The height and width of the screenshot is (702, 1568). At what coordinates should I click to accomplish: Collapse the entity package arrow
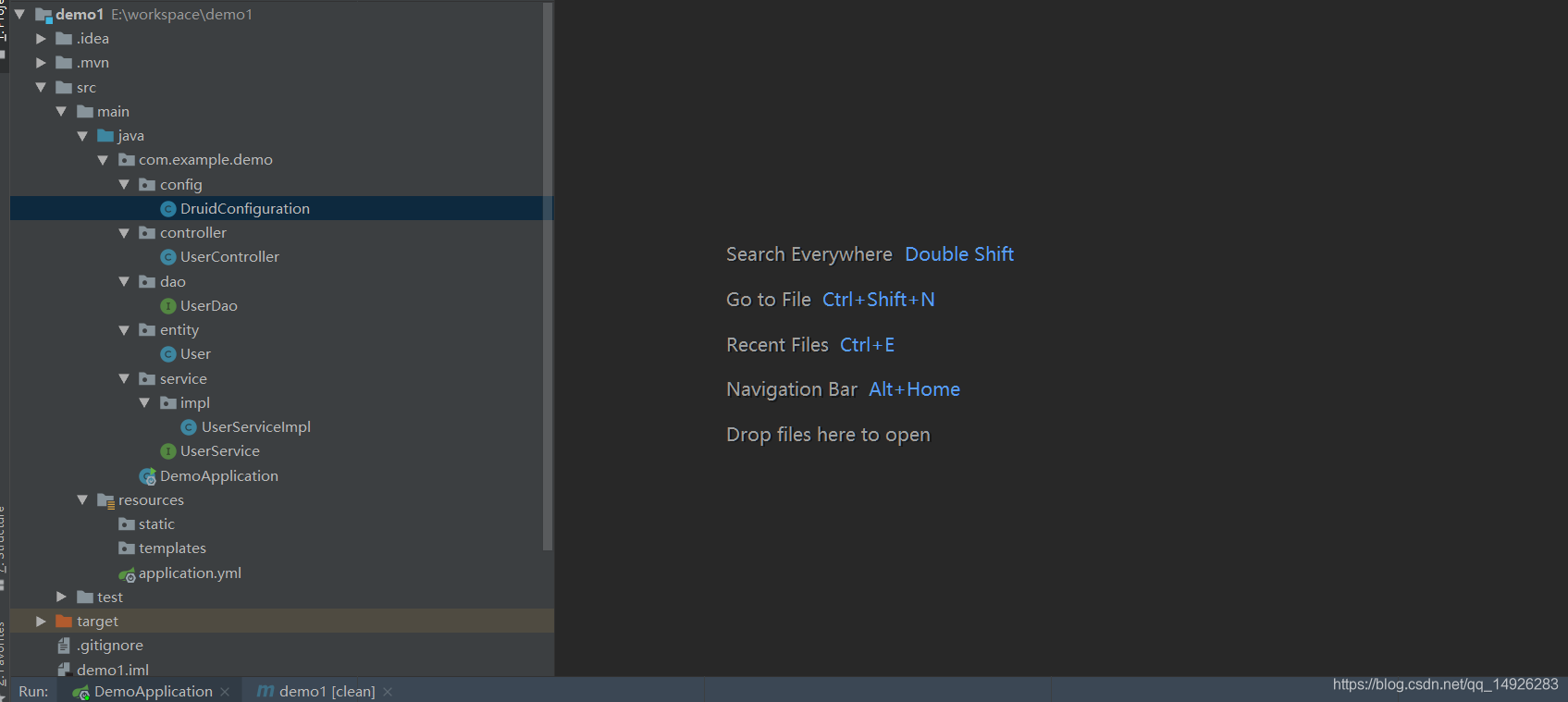tap(124, 330)
